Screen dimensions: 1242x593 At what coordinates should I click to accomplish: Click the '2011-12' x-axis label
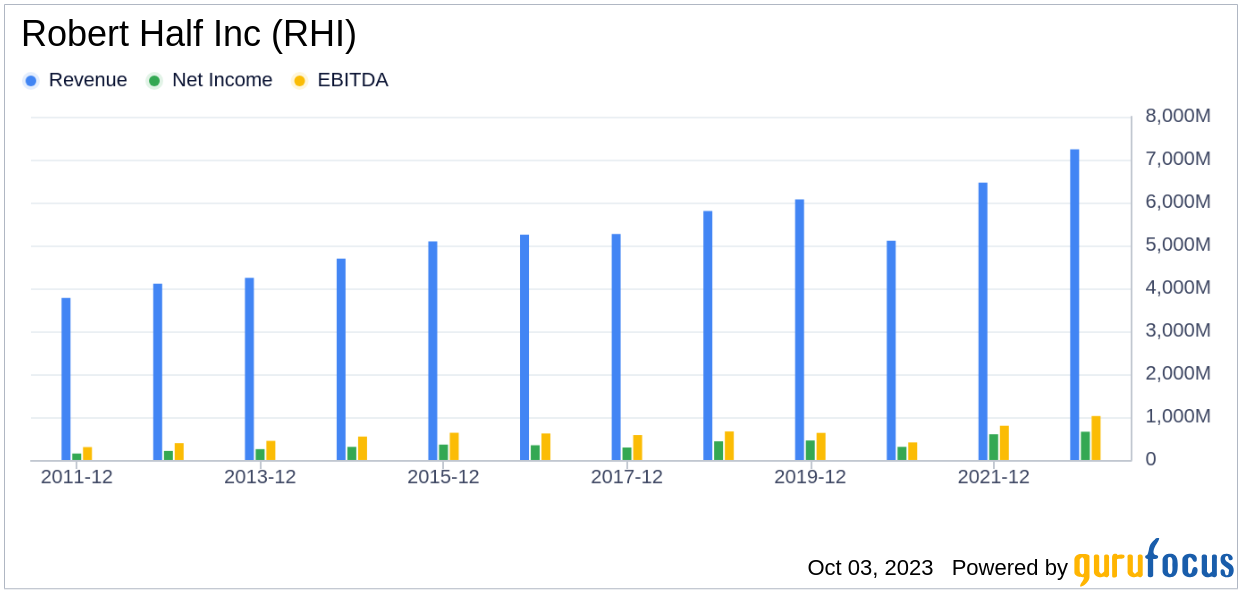76,478
